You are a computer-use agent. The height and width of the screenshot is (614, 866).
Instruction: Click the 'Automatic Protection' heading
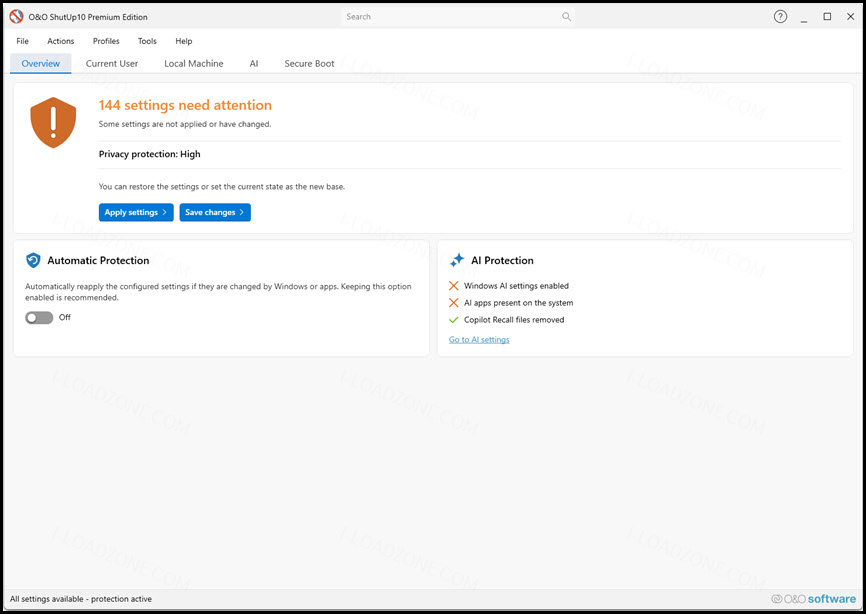pyautogui.click(x=98, y=260)
